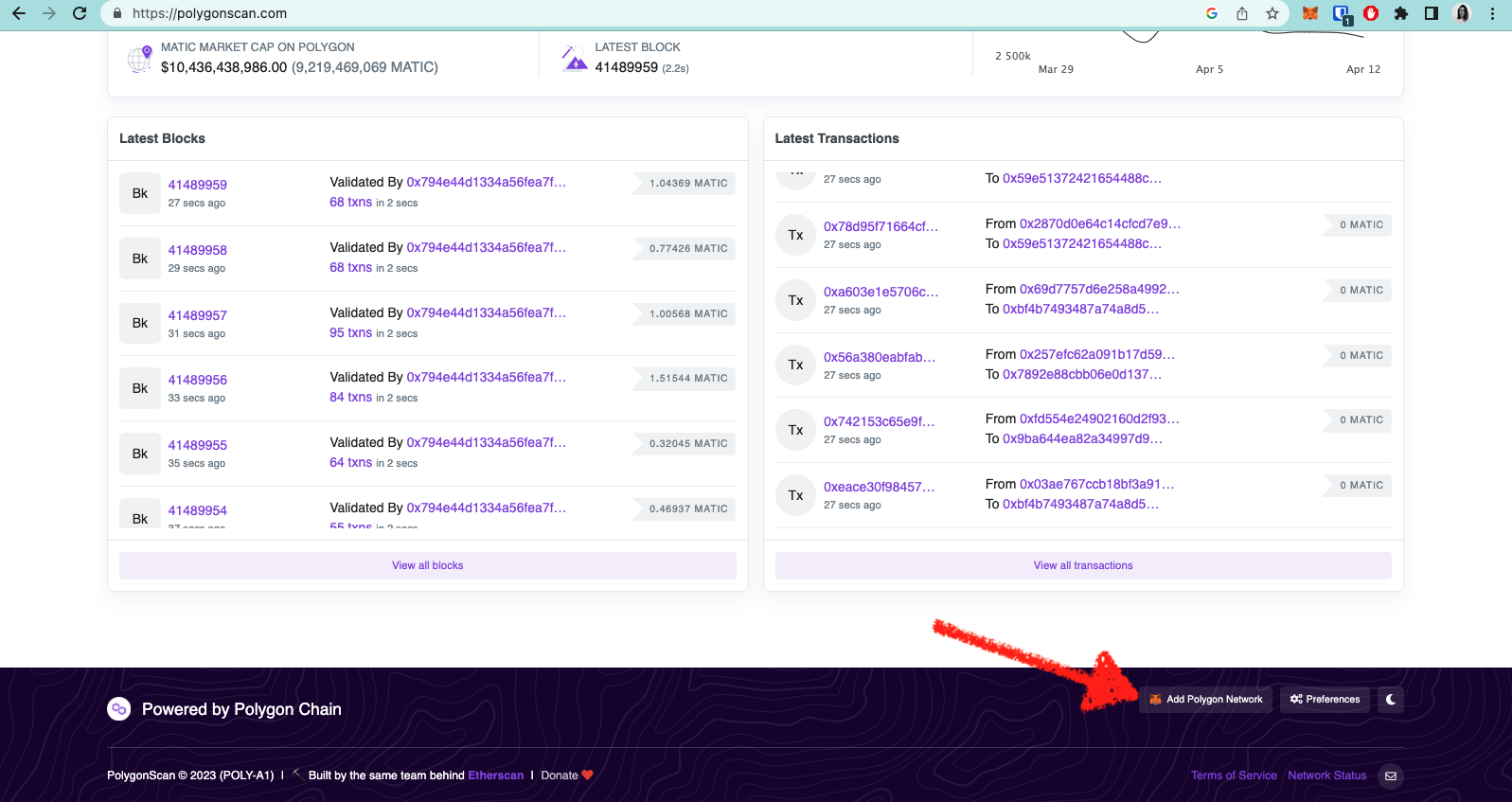1512x802 pixels.
Task: Open sender address 0x03ae767ccb18bf3a91…
Action: click(x=1097, y=484)
